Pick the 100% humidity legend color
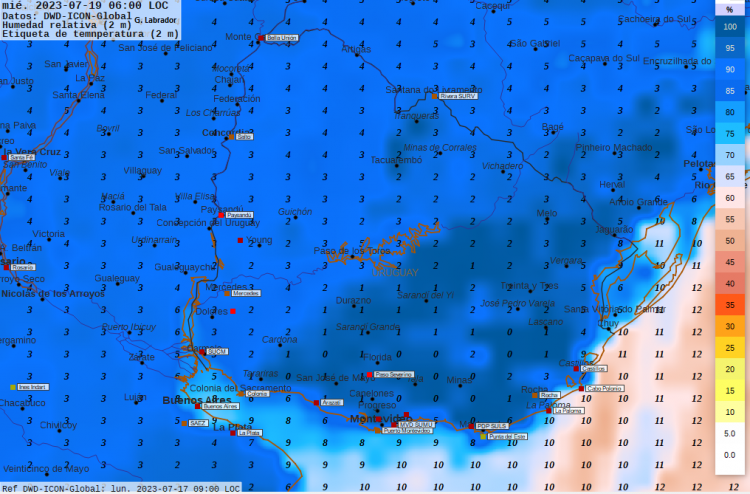 tap(730, 26)
